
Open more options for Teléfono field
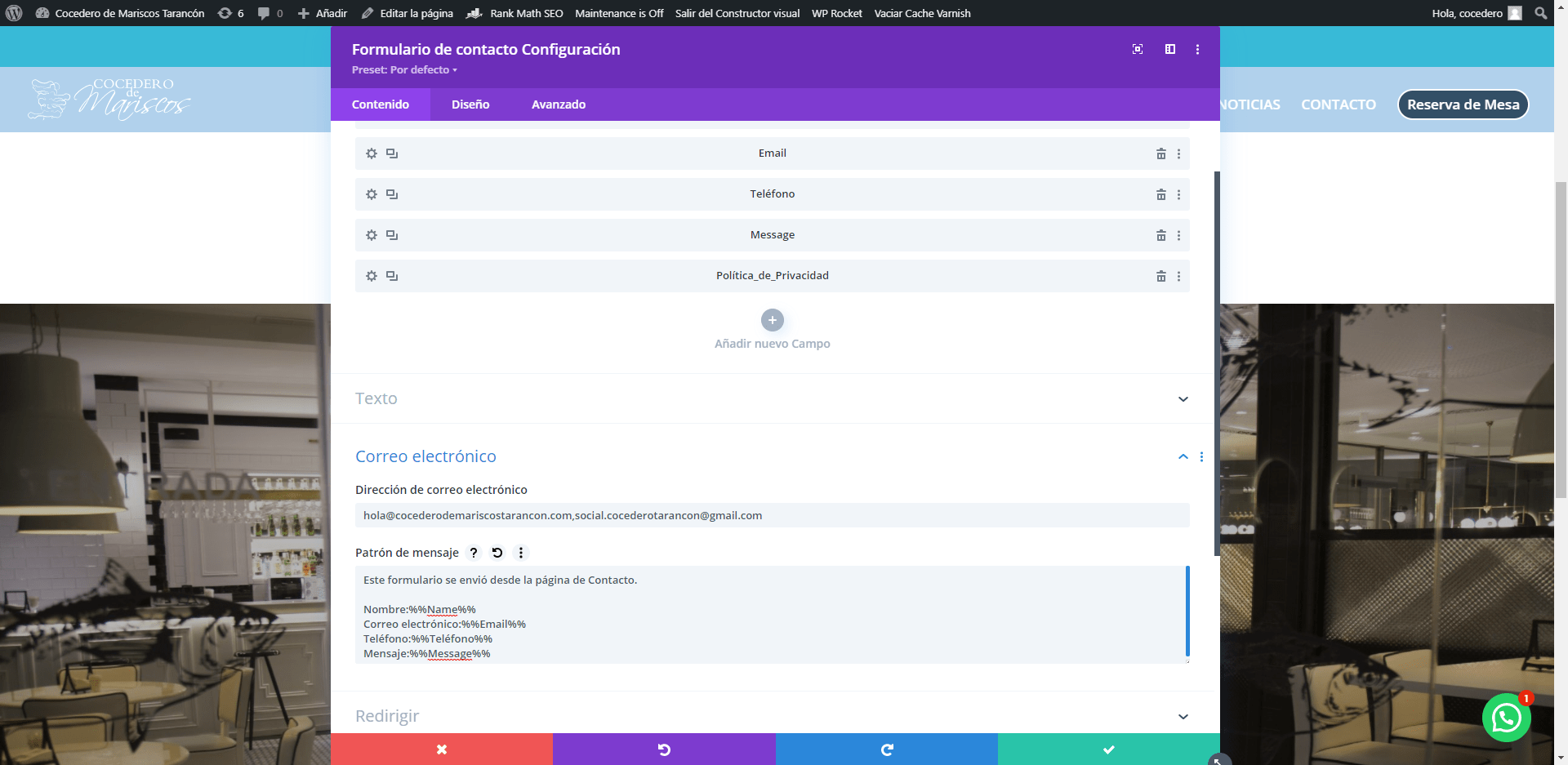(1178, 194)
